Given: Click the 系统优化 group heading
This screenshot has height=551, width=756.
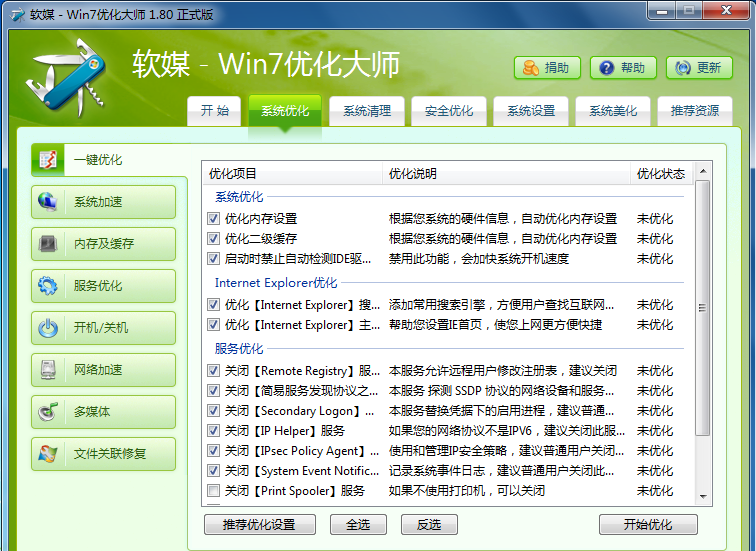Looking at the screenshot, I should tap(239, 197).
